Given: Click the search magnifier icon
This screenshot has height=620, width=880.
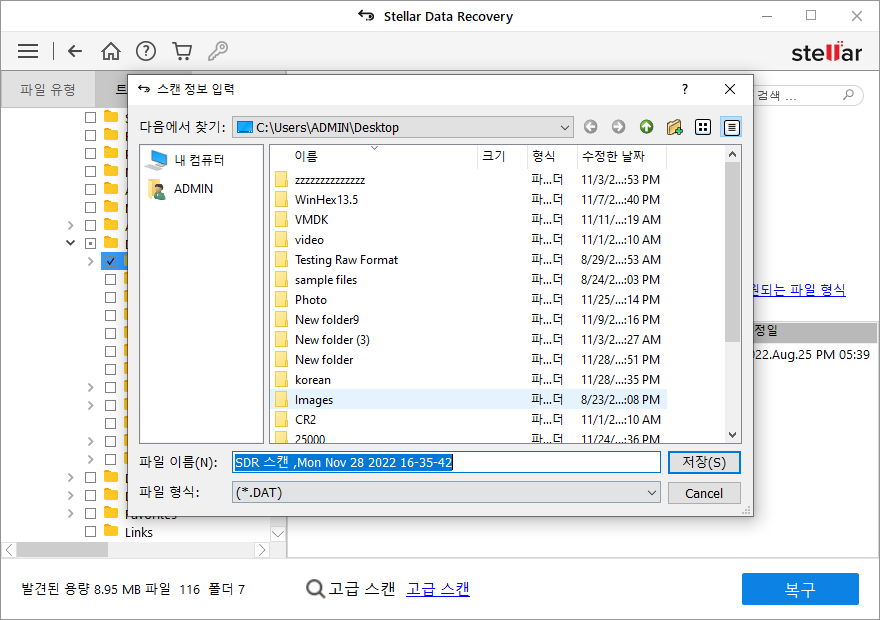Looking at the screenshot, I should click(849, 94).
